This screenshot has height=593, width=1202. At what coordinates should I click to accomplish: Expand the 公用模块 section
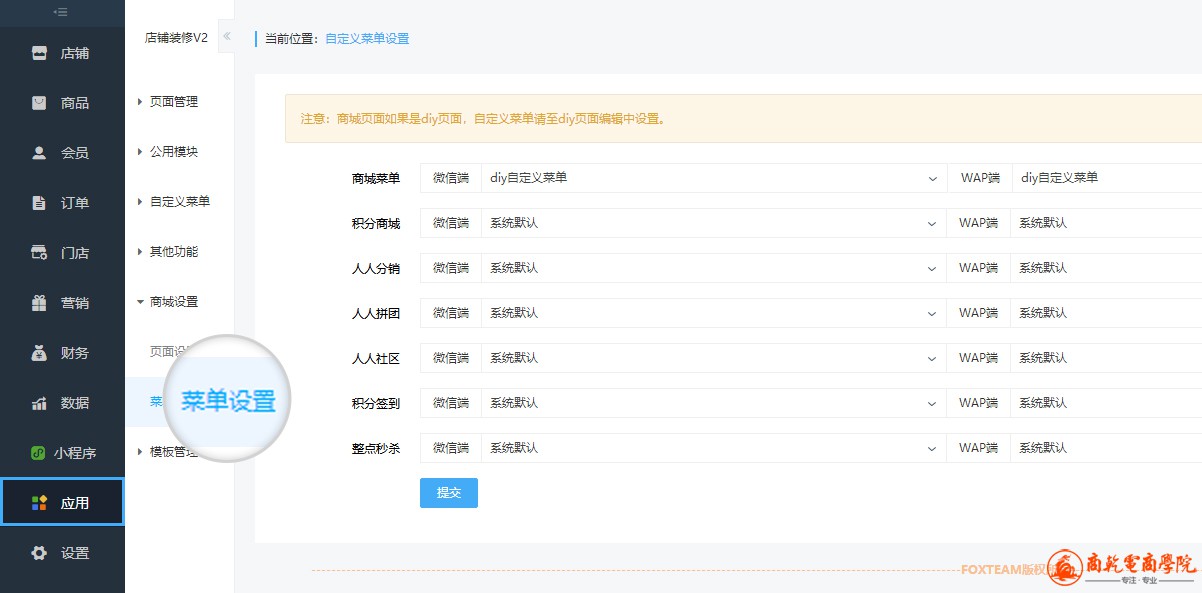pyautogui.click(x=173, y=152)
